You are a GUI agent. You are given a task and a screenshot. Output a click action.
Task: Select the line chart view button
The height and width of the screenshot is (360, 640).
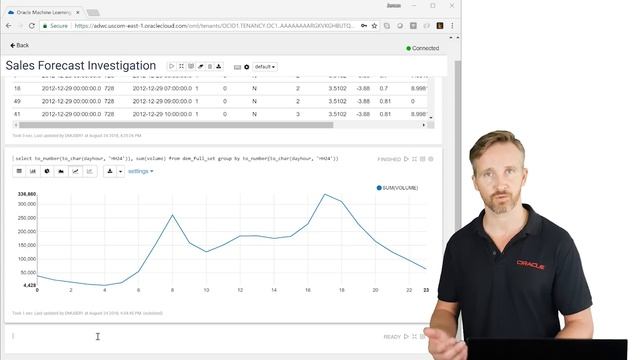click(x=76, y=171)
